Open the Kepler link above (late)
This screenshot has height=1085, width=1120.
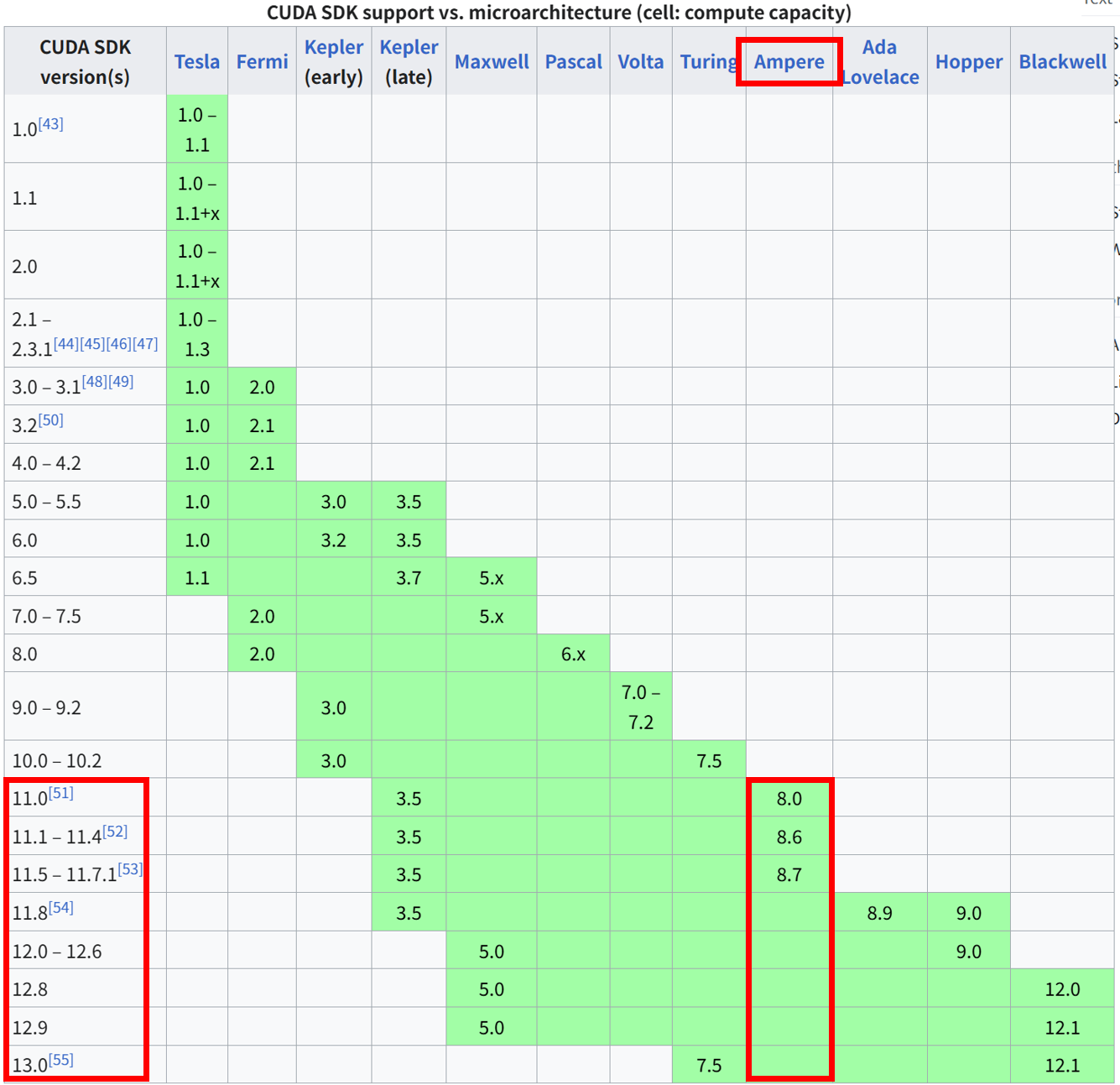409,47
